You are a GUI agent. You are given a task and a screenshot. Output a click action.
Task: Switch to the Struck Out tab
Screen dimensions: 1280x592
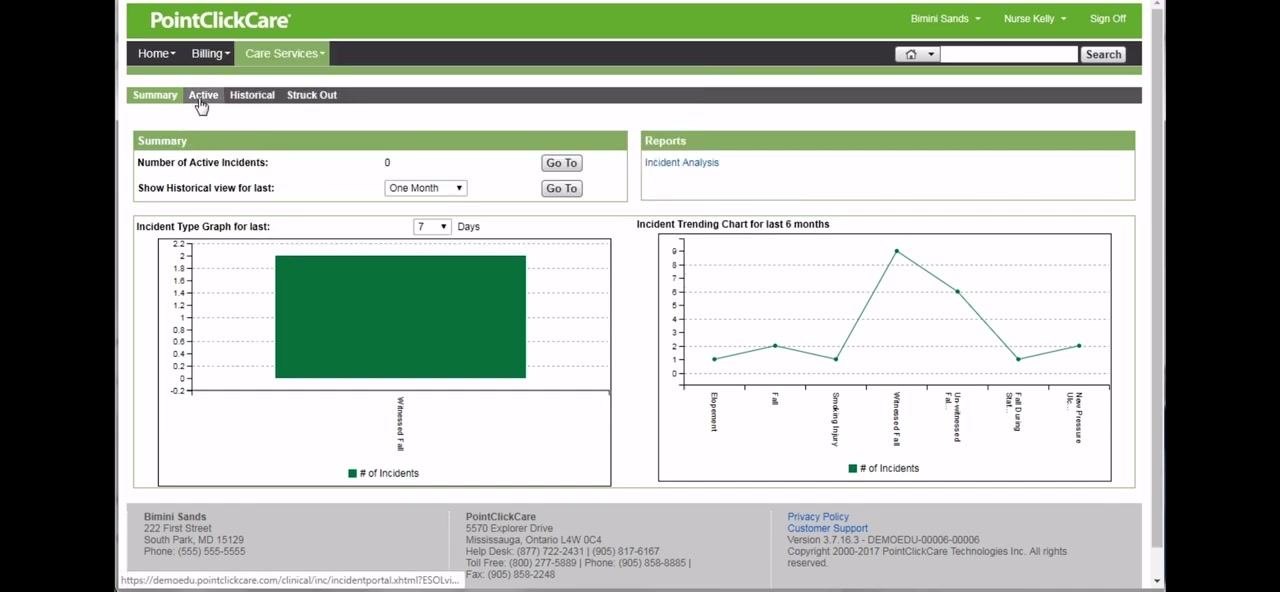click(x=312, y=95)
